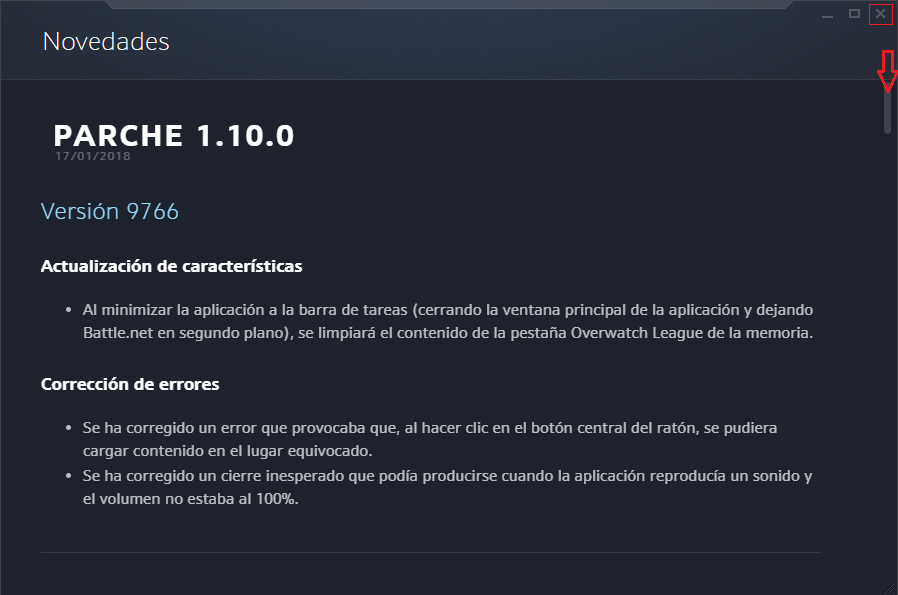Click the Corrección de errores heading
This screenshot has height=595, width=898.
(130, 384)
